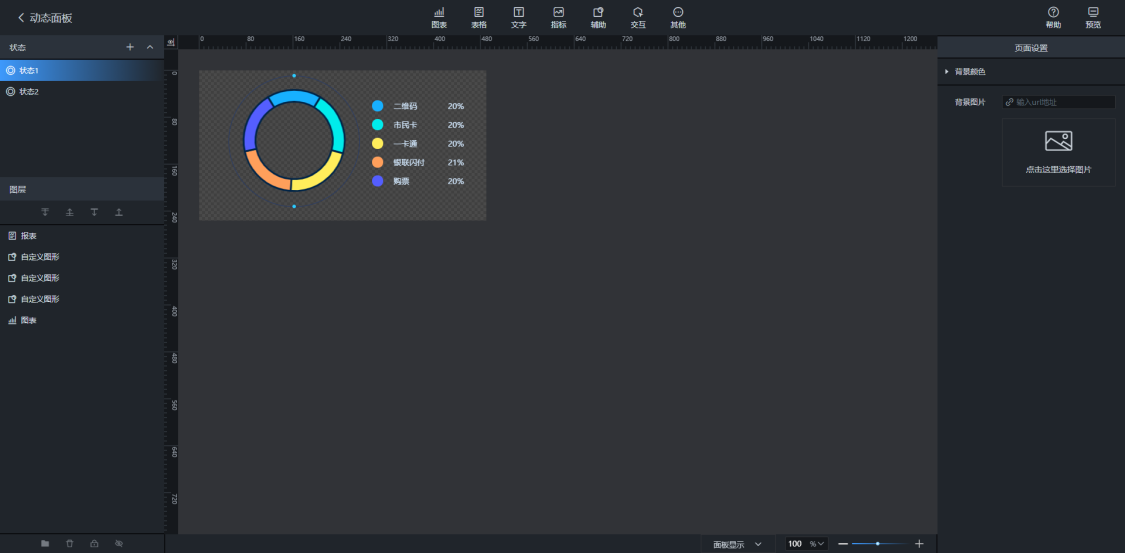Collapse the 状态 panel with chevron
The height and width of the screenshot is (553, 1125).
click(x=150, y=47)
